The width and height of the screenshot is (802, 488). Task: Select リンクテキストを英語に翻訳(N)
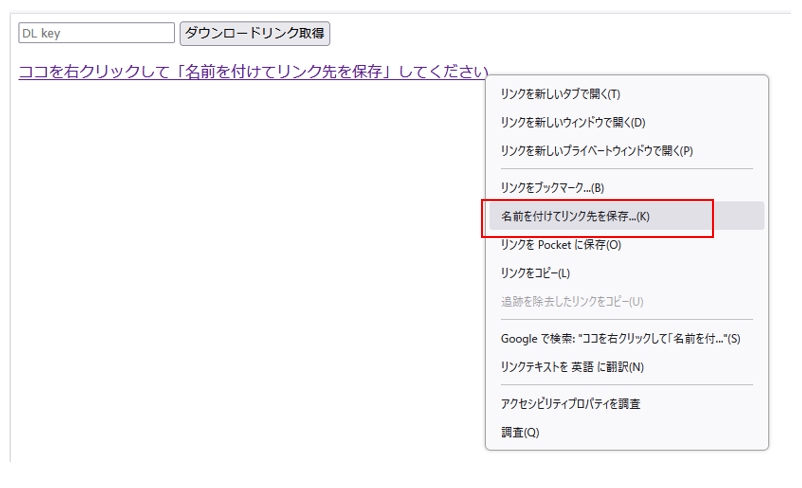[x=572, y=367]
